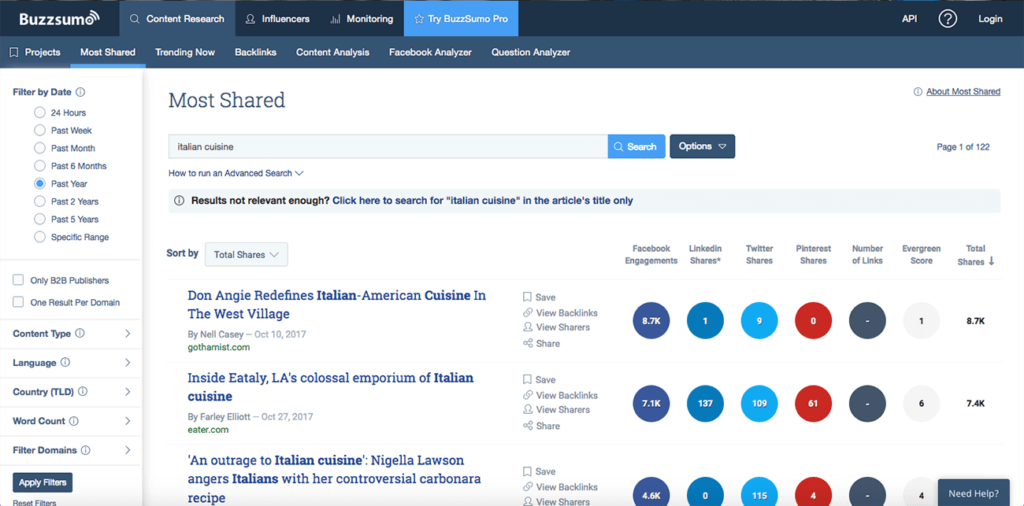This screenshot has height=506, width=1024.
Task: Click the View Backlinks icon for Eataly article
Action: coord(528,395)
